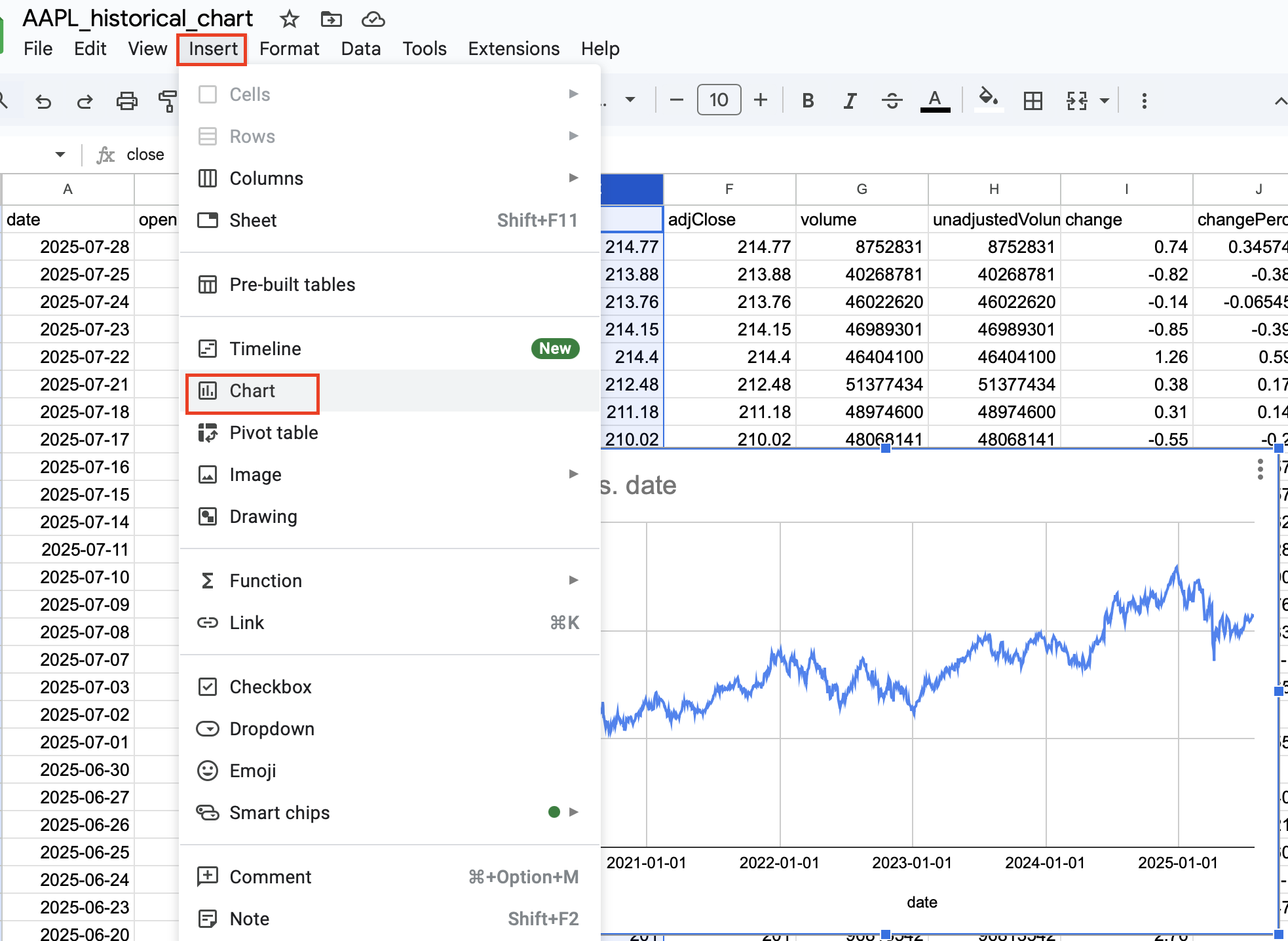1288x941 pixels.
Task: Click the Pivot table icon
Action: click(x=208, y=432)
